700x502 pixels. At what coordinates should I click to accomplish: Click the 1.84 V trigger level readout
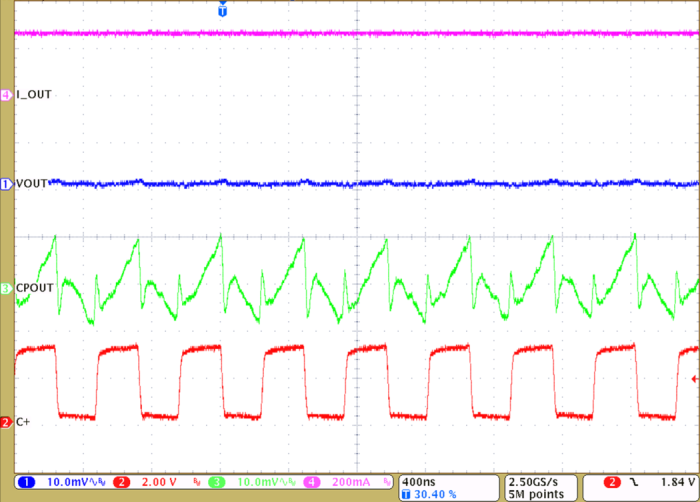pos(672,482)
